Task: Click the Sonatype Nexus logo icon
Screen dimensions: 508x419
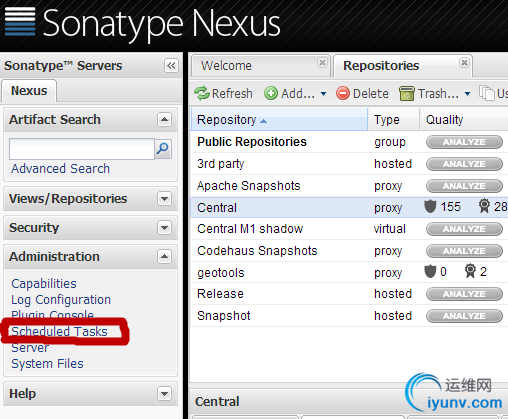Action: point(20,21)
